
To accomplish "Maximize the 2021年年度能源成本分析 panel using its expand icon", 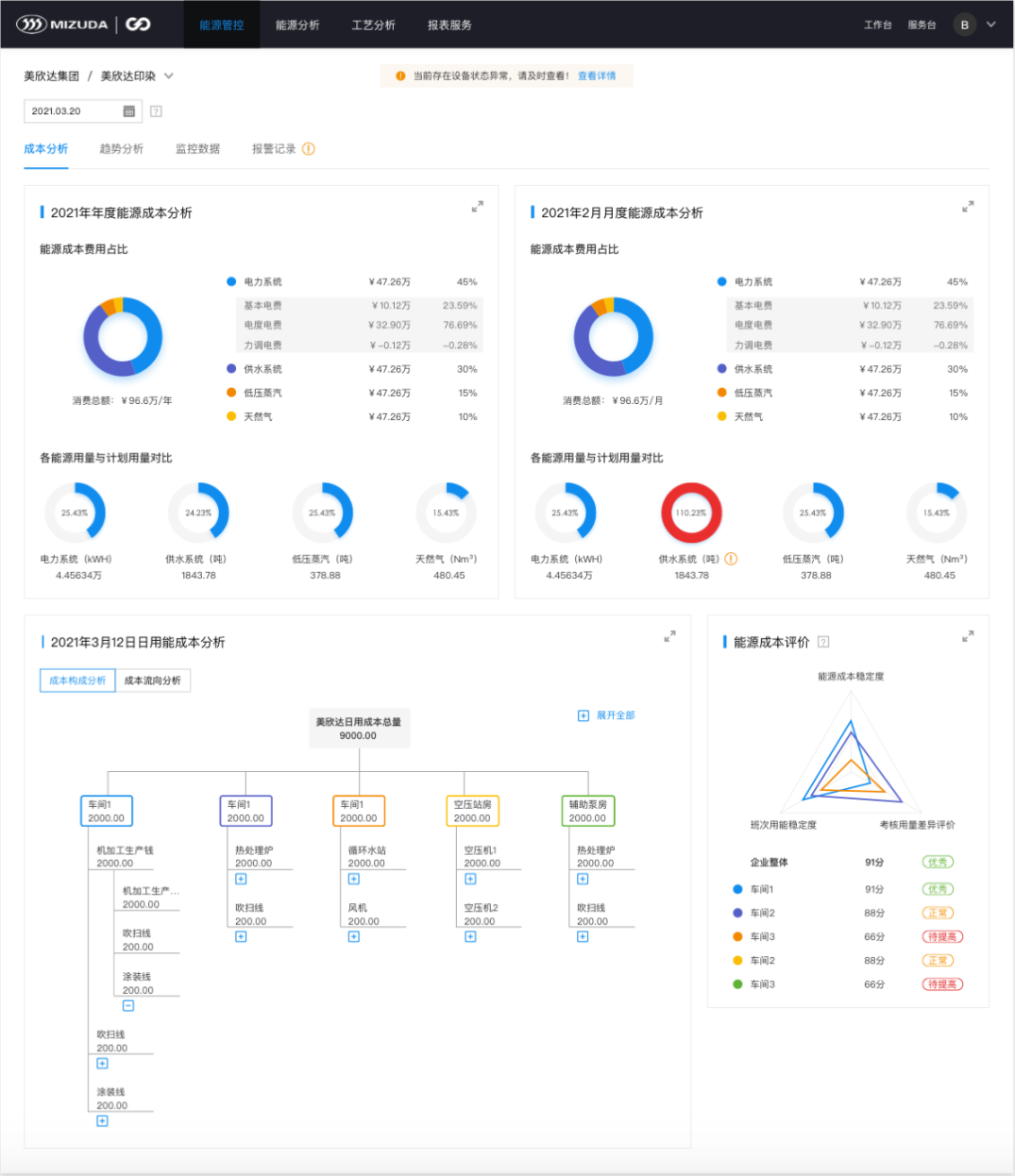I will tap(478, 207).
